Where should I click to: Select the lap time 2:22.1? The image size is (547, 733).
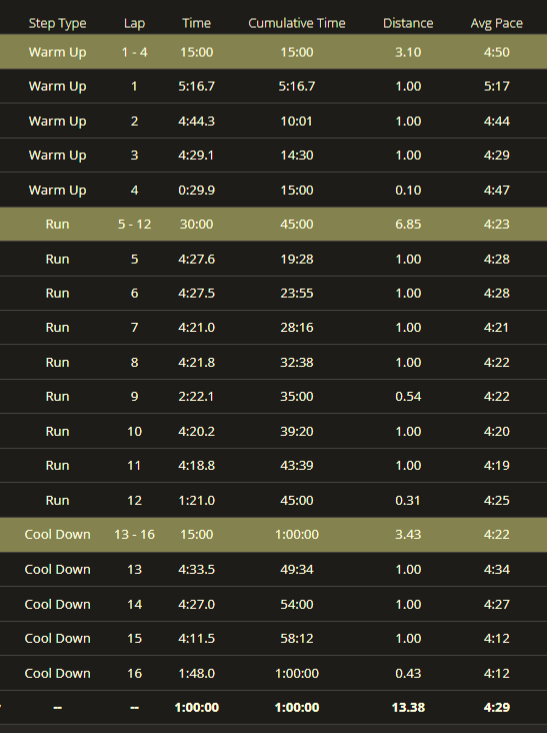coord(196,396)
